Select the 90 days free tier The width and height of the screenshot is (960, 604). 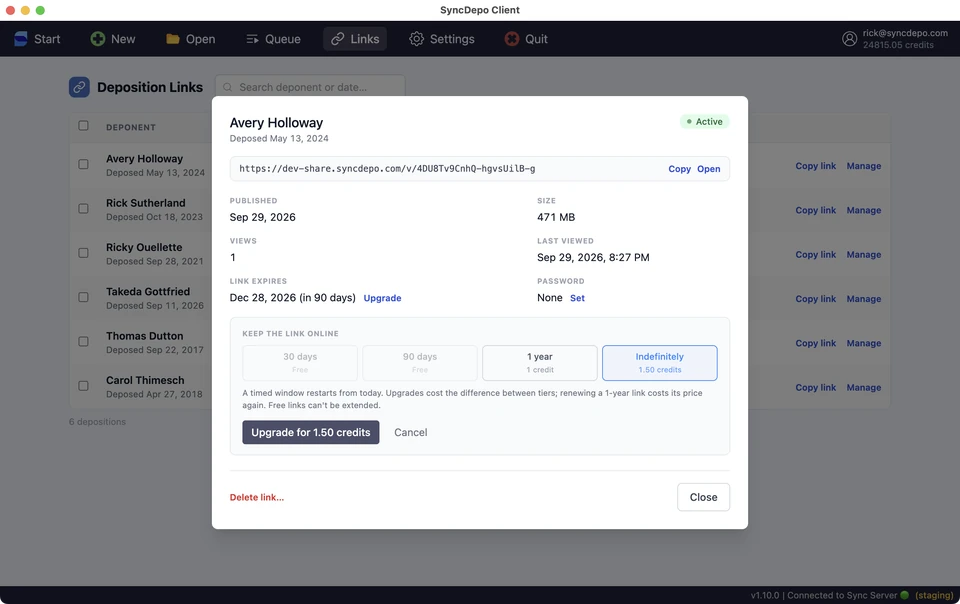(420, 363)
